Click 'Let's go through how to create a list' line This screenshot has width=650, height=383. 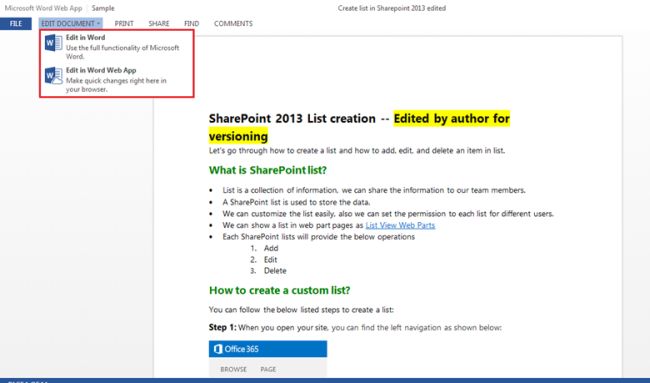(x=357, y=150)
